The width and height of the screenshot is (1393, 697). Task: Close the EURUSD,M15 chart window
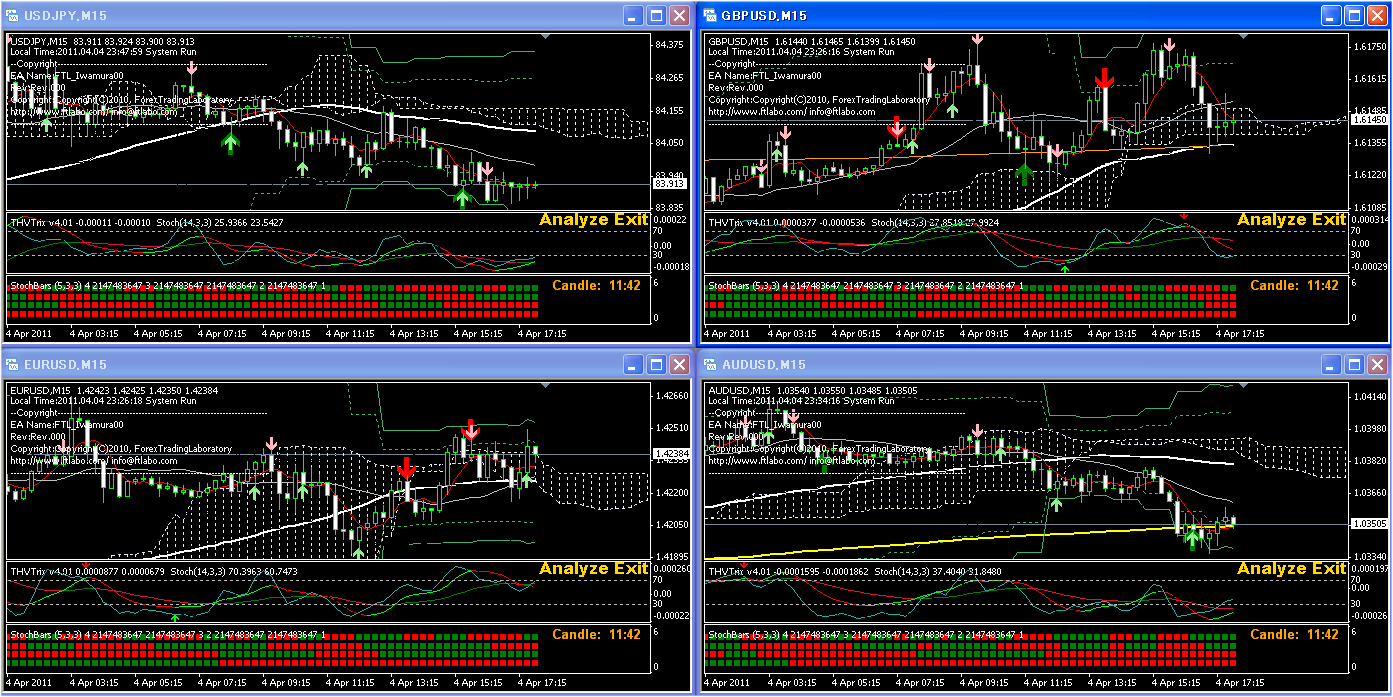(x=679, y=364)
